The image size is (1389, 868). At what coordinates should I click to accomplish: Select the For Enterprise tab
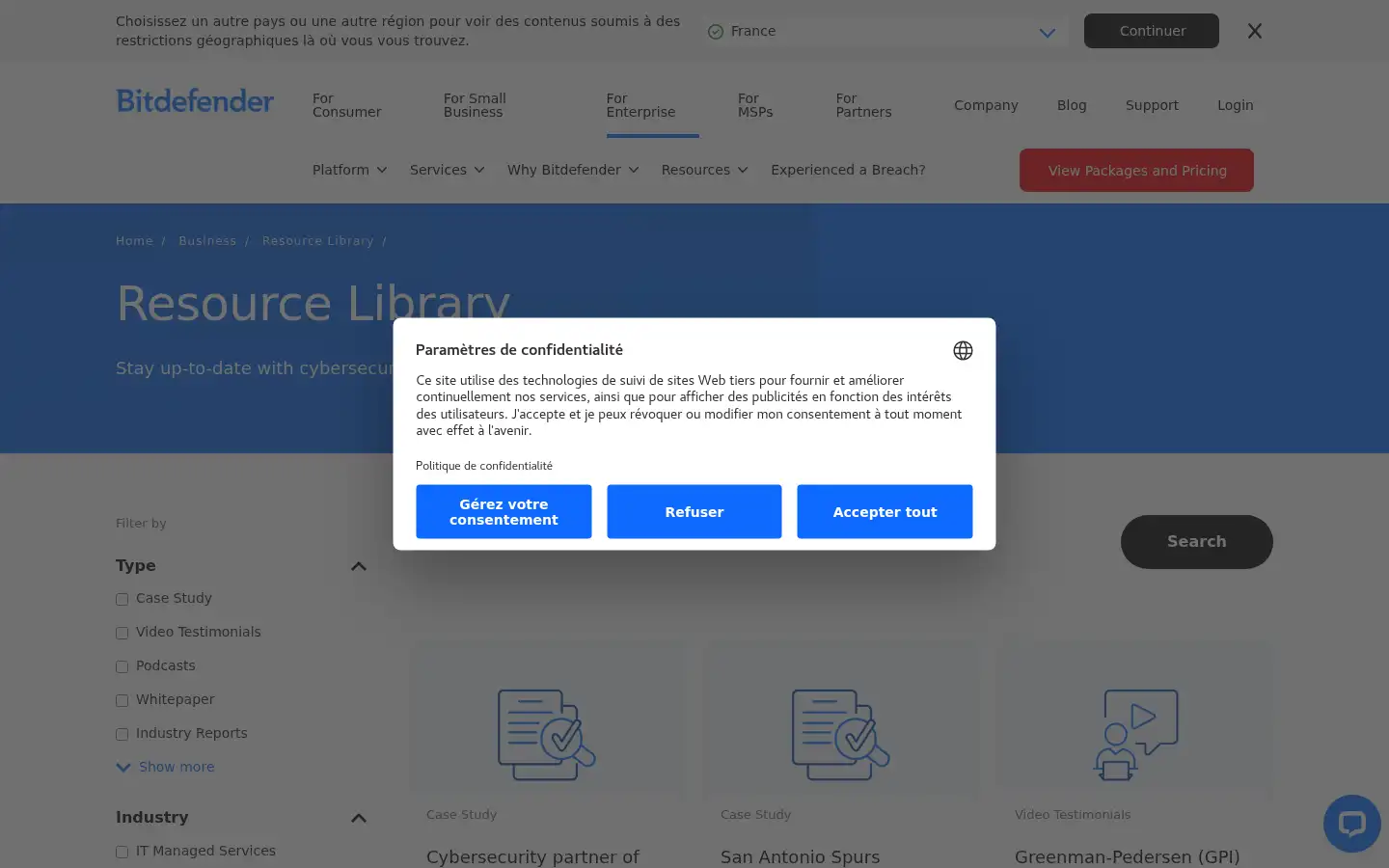tap(640, 105)
